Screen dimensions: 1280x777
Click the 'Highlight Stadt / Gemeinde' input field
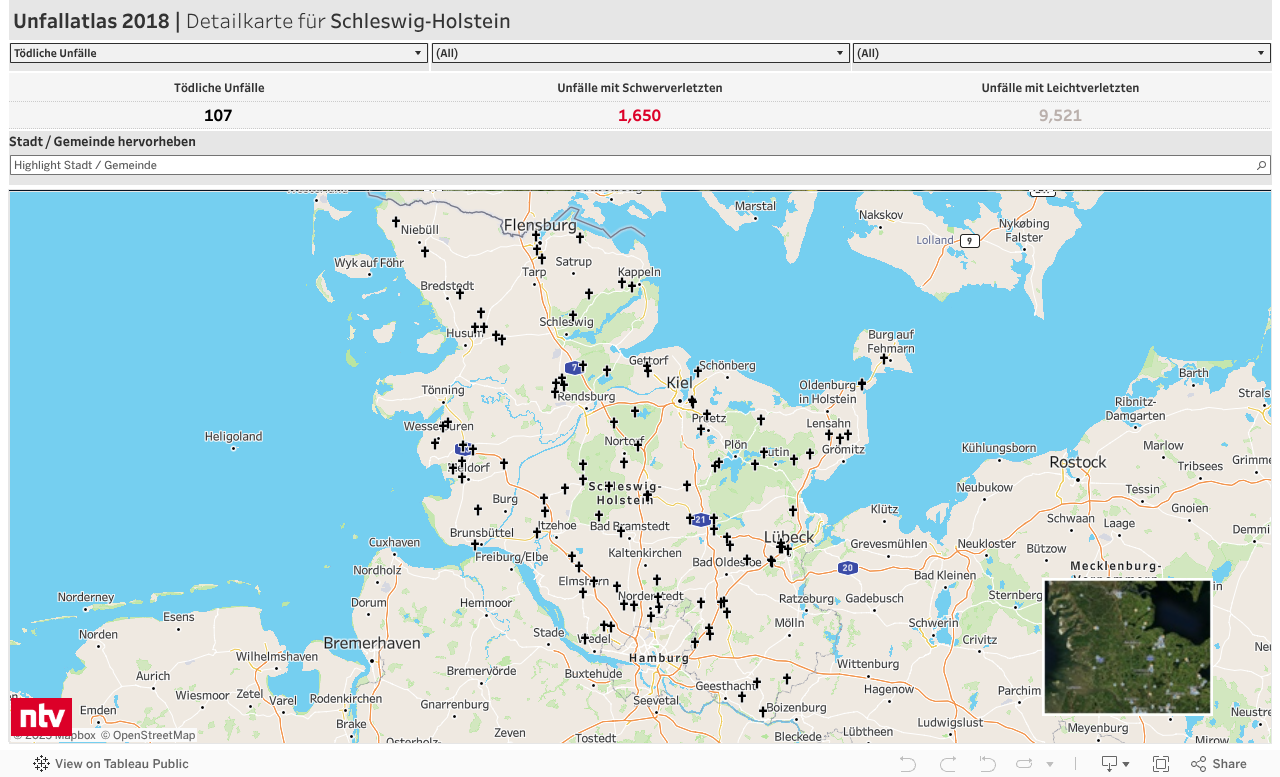(630, 165)
